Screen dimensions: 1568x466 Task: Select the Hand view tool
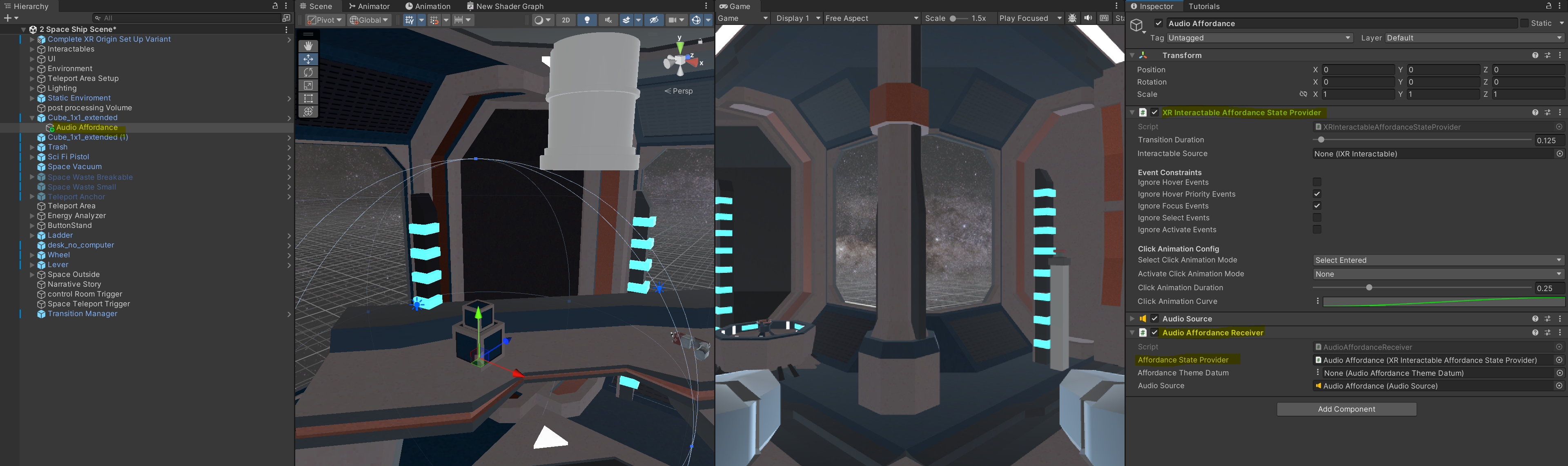pyautogui.click(x=308, y=46)
